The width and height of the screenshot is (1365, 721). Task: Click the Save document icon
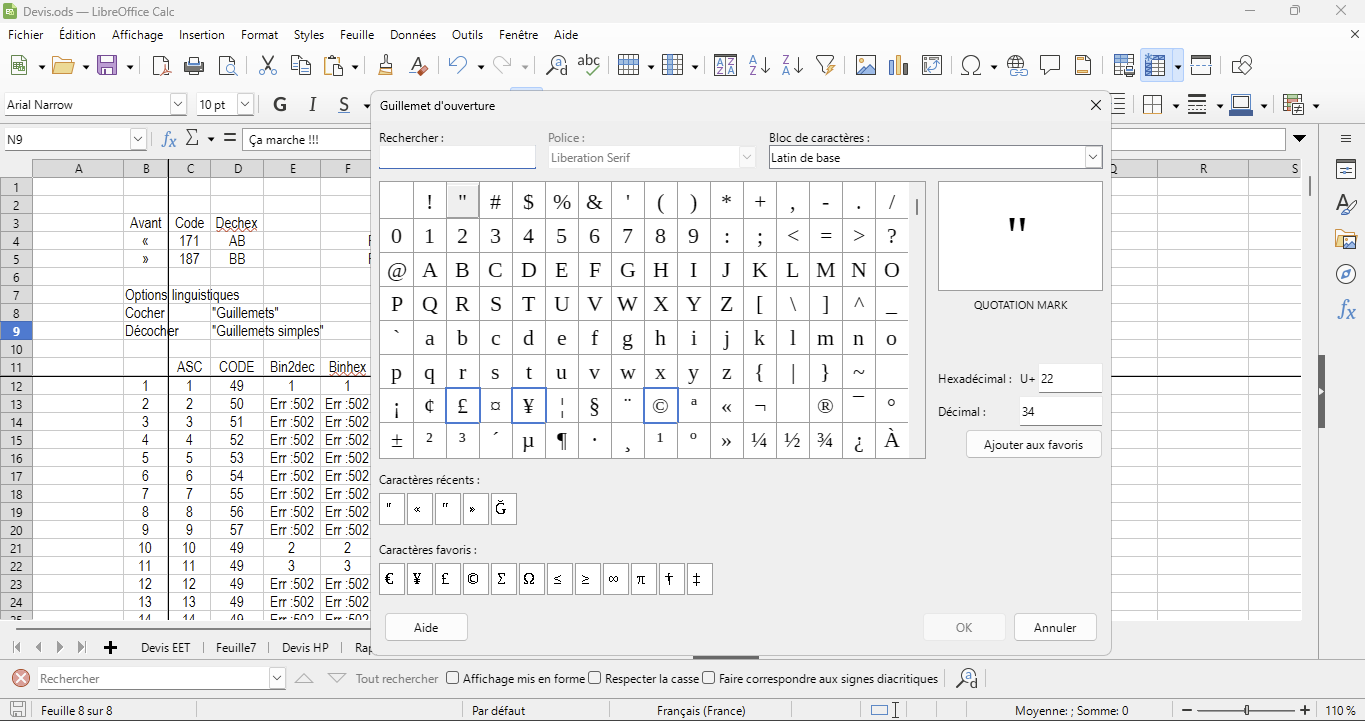pyautogui.click(x=108, y=66)
